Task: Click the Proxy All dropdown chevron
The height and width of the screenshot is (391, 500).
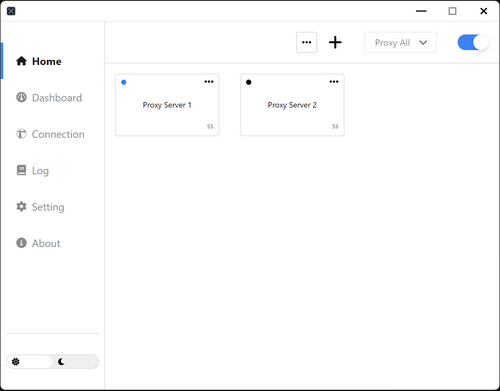Action: tap(423, 42)
